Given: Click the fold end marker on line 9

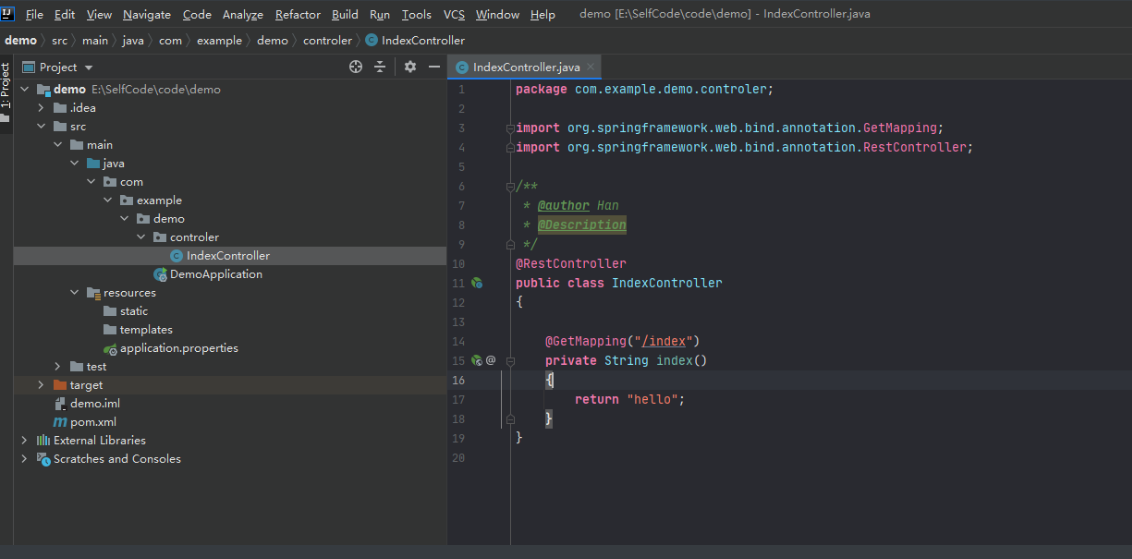Looking at the screenshot, I should click(510, 244).
